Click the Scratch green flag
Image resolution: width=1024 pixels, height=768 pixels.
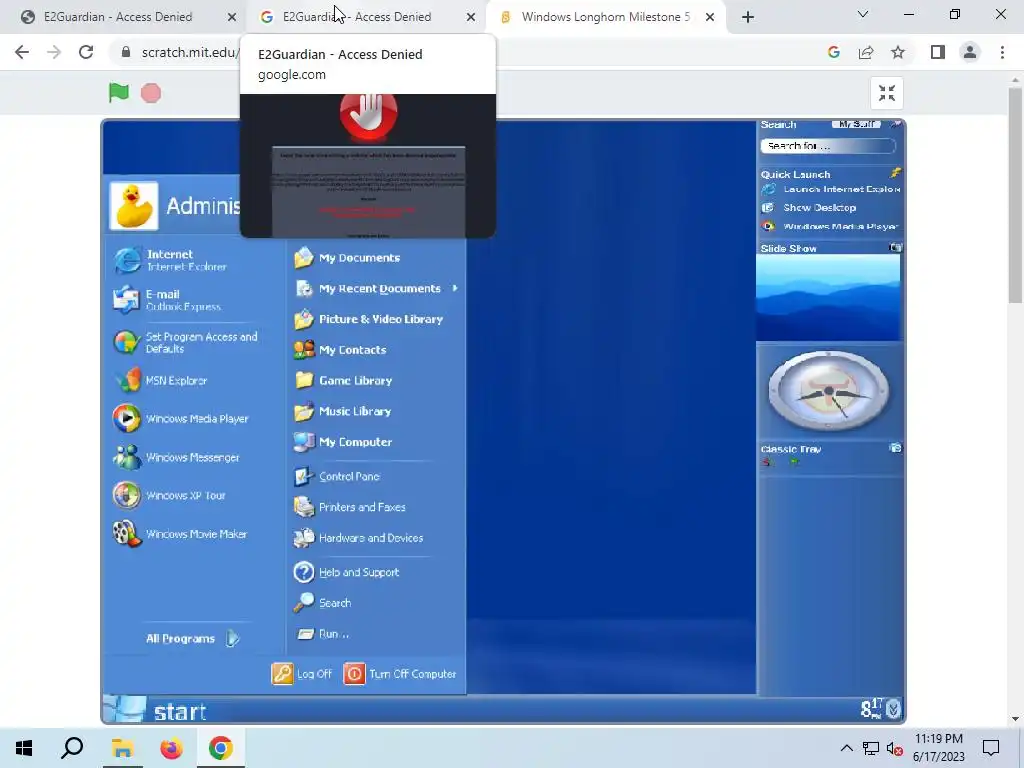pos(118,93)
